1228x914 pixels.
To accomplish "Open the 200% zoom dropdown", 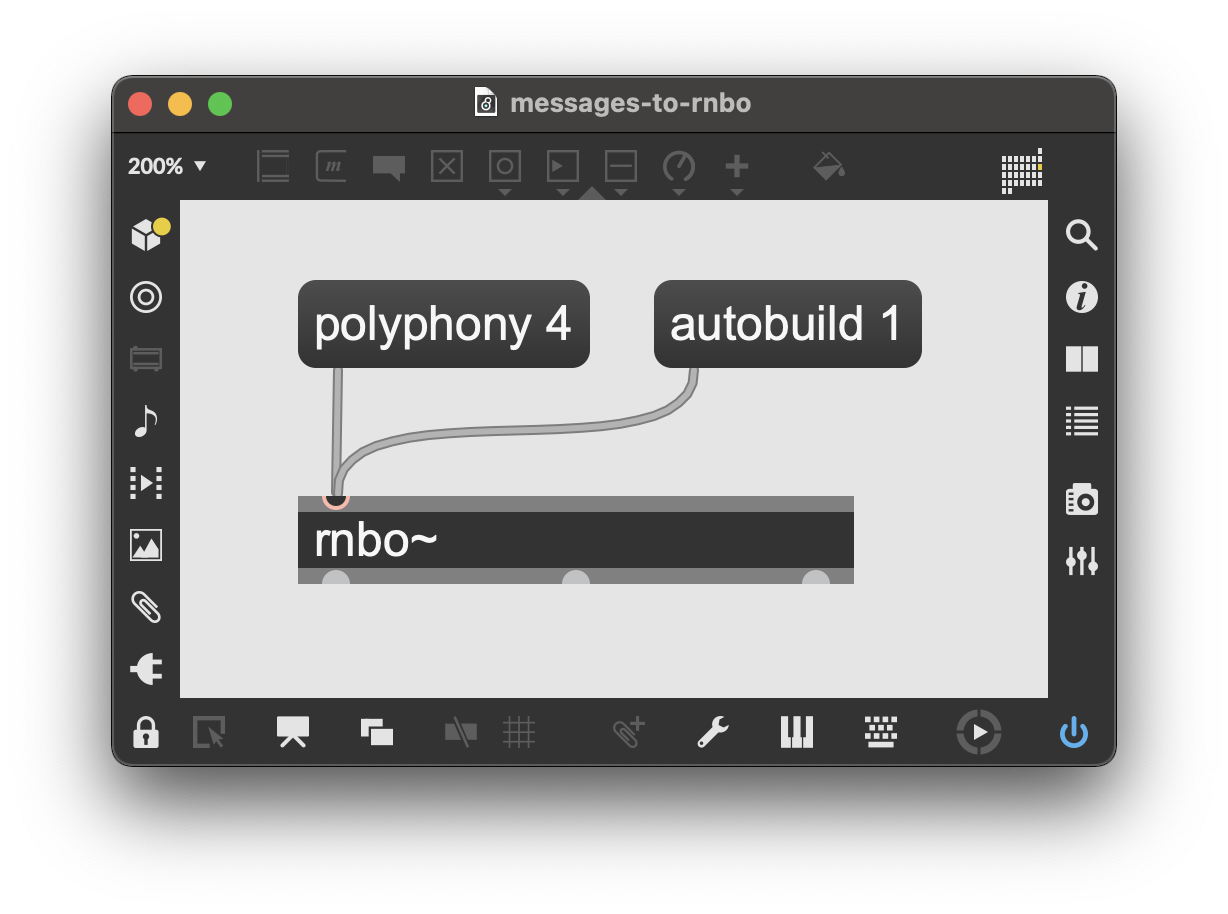I will pyautogui.click(x=167, y=166).
